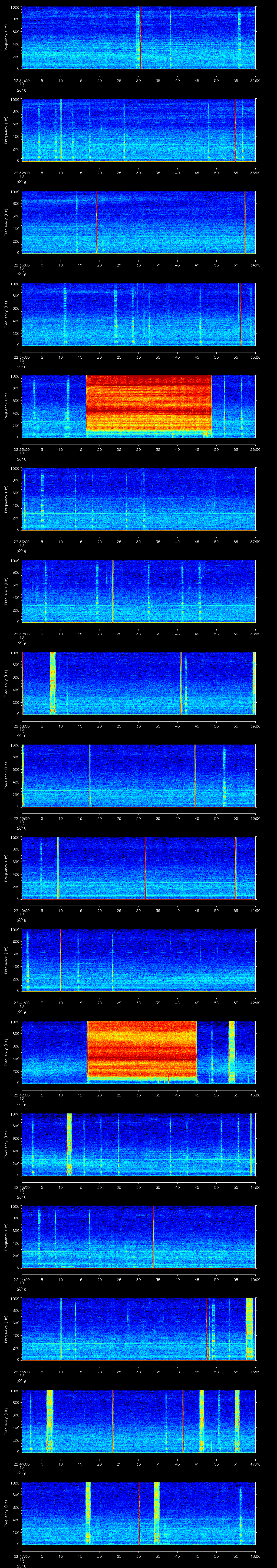277x1568 pixels.
Task: Click the 22:43:00 start time label
Action: (x=22, y=1187)
